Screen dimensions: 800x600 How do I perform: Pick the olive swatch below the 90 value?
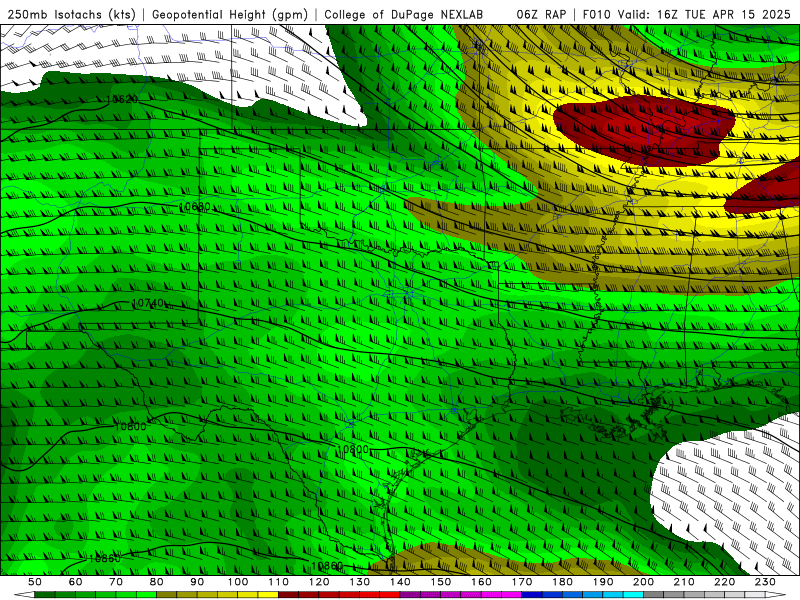(166, 595)
